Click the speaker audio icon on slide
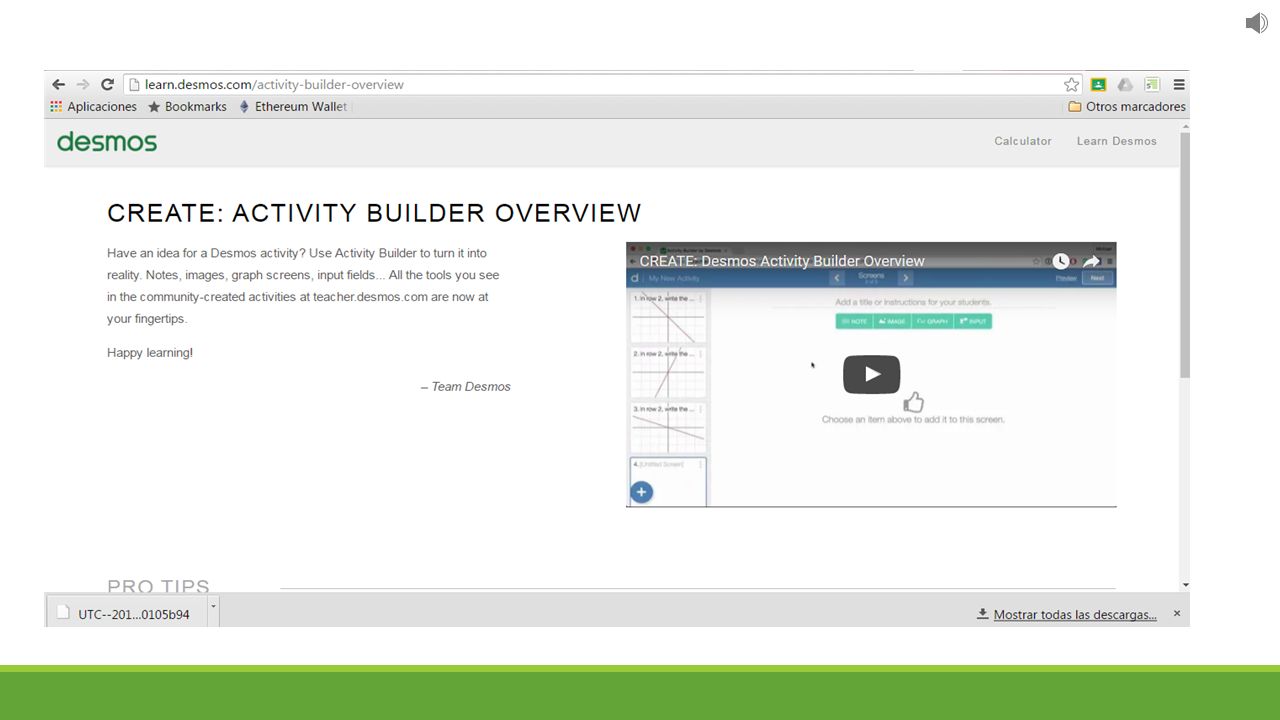This screenshot has height=720, width=1280. point(1256,23)
